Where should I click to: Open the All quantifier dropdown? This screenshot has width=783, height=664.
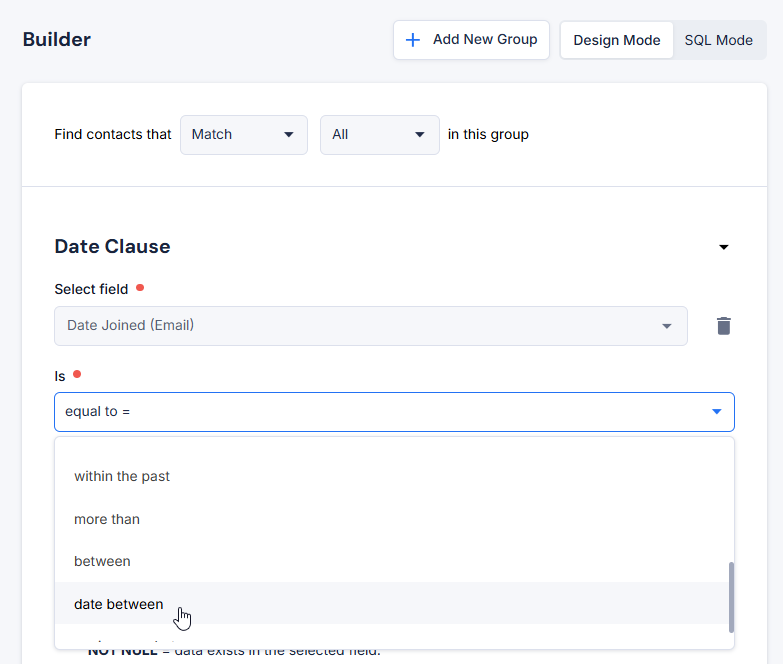[x=379, y=135]
